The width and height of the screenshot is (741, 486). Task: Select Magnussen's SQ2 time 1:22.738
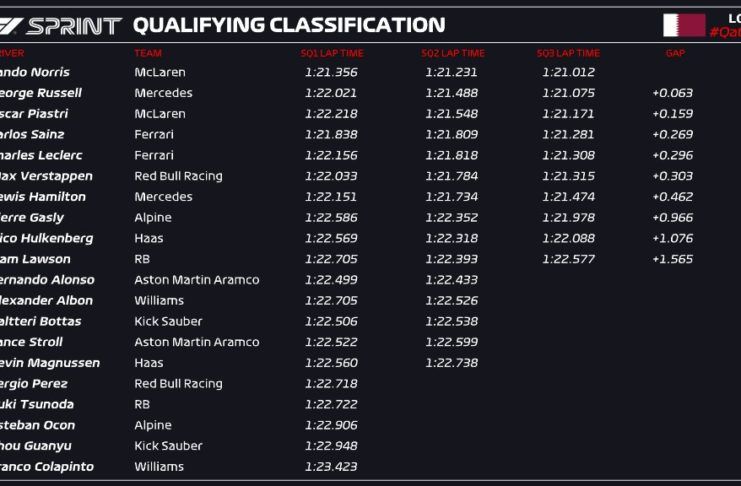(x=451, y=363)
